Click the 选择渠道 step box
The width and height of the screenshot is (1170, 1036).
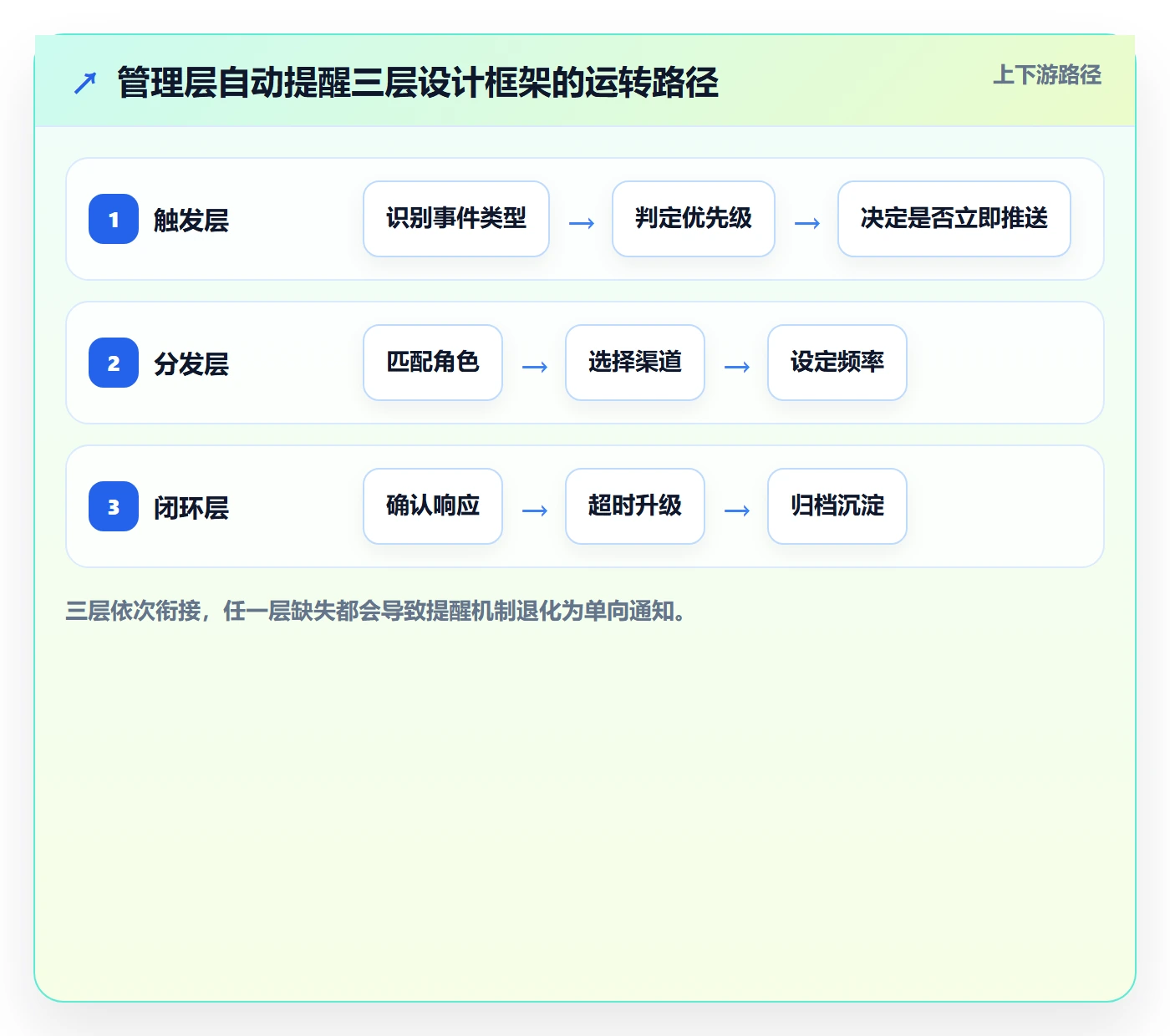[x=635, y=363]
